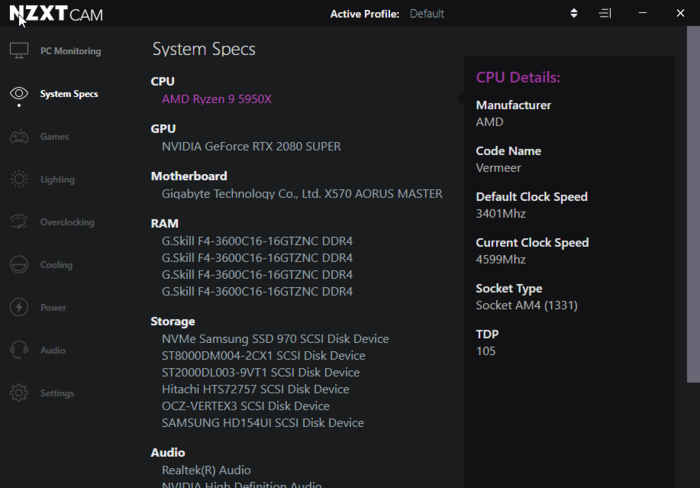Click the Socket AM4 (1331) value
This screenshot has width=700, height=488.
click(x=527, y=305)
